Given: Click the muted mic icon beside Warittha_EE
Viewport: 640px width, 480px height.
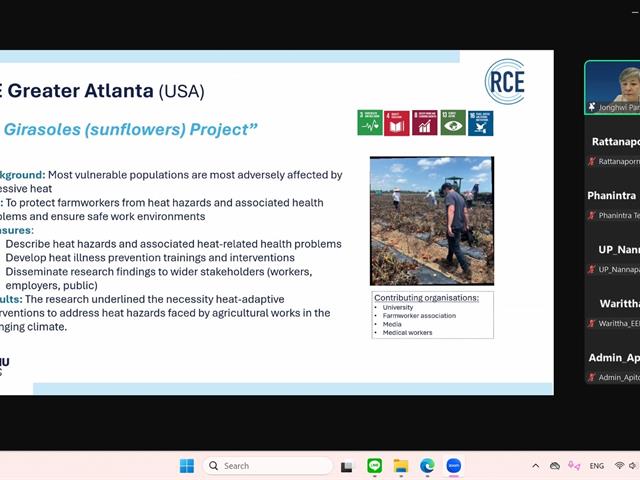Looking at the screenshot, I should coord(591,323).
